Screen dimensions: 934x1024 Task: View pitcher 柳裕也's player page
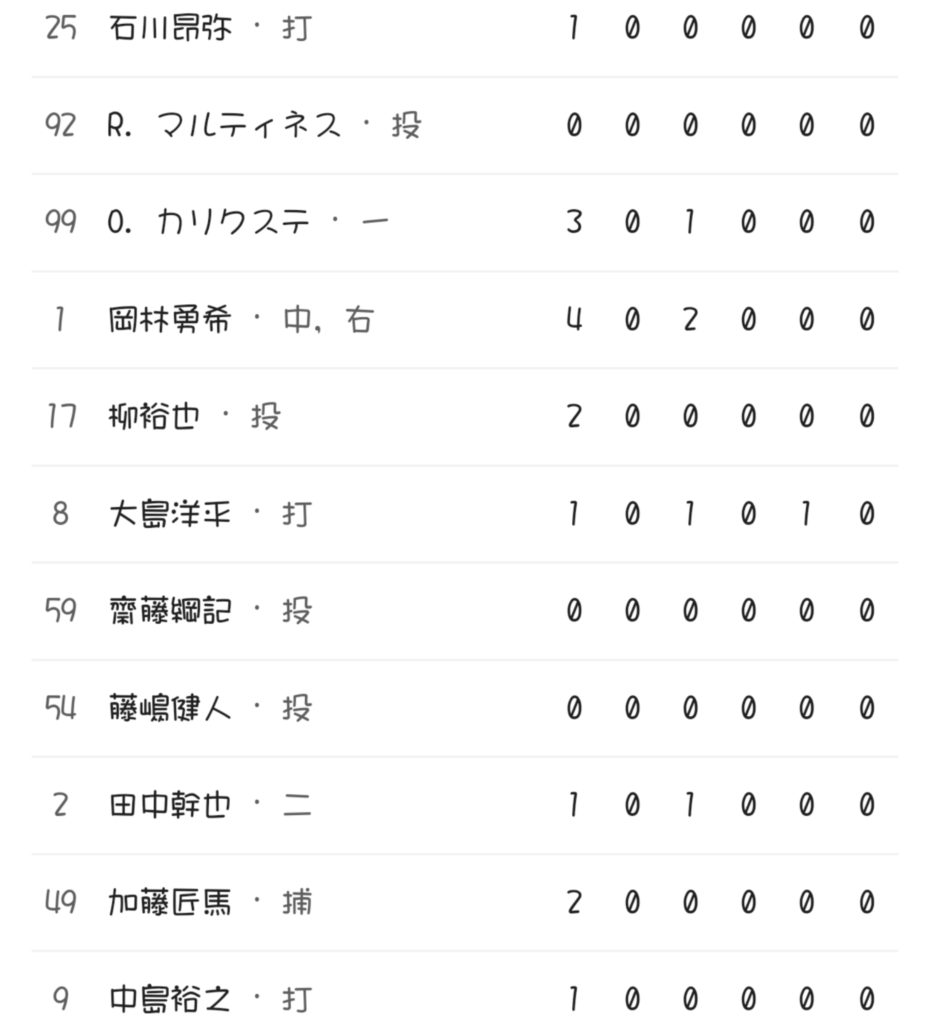point(155,416)
